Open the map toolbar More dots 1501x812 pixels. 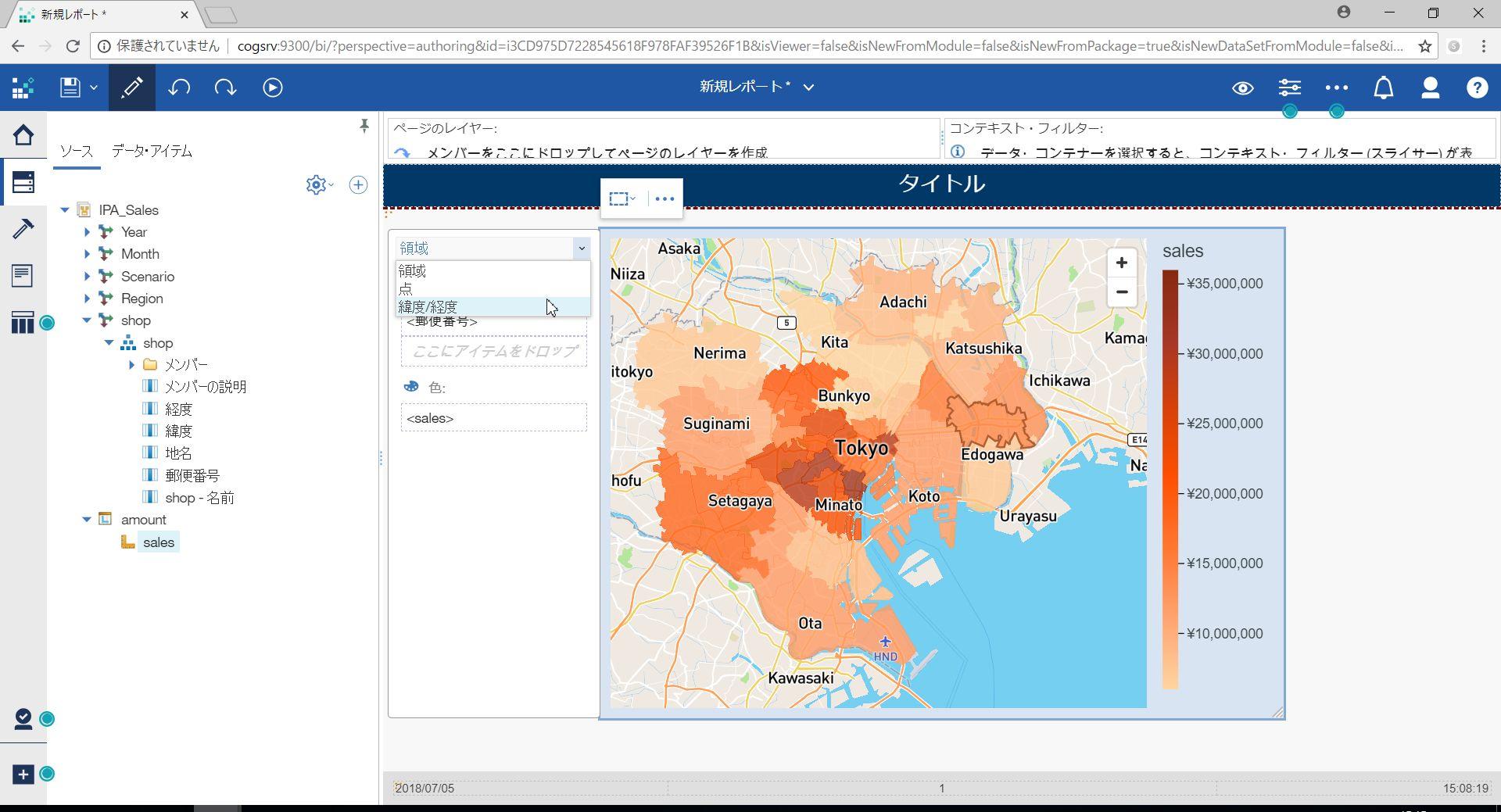[665, 199]
